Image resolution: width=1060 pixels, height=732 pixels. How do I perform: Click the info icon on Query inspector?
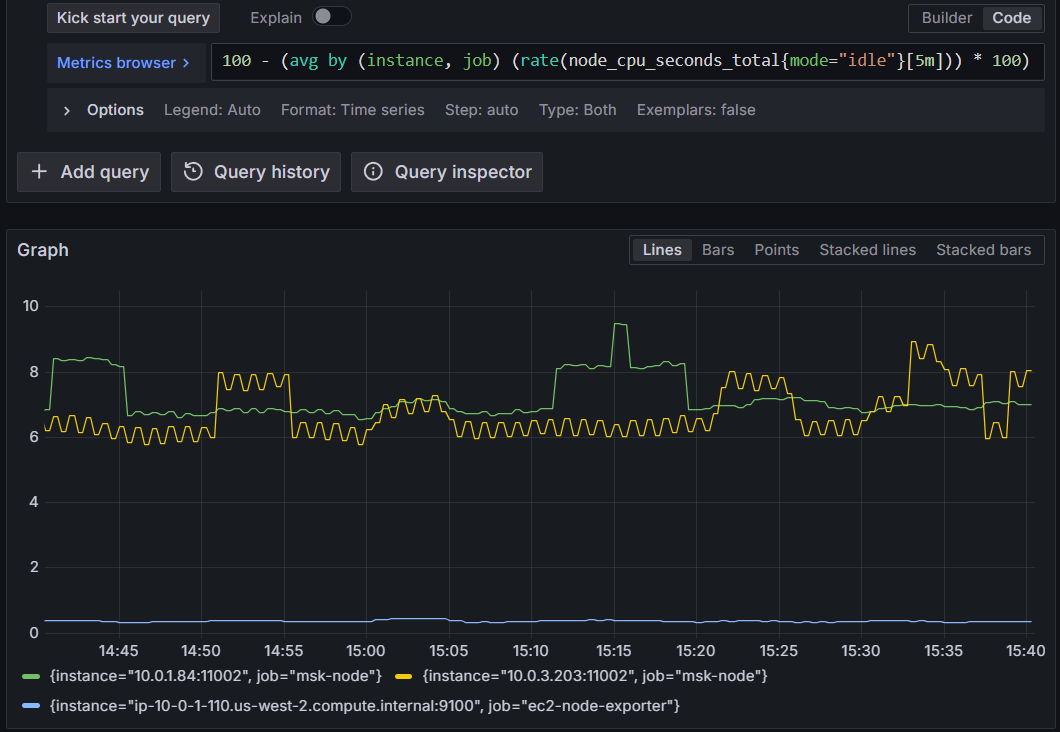coord(373,171)
